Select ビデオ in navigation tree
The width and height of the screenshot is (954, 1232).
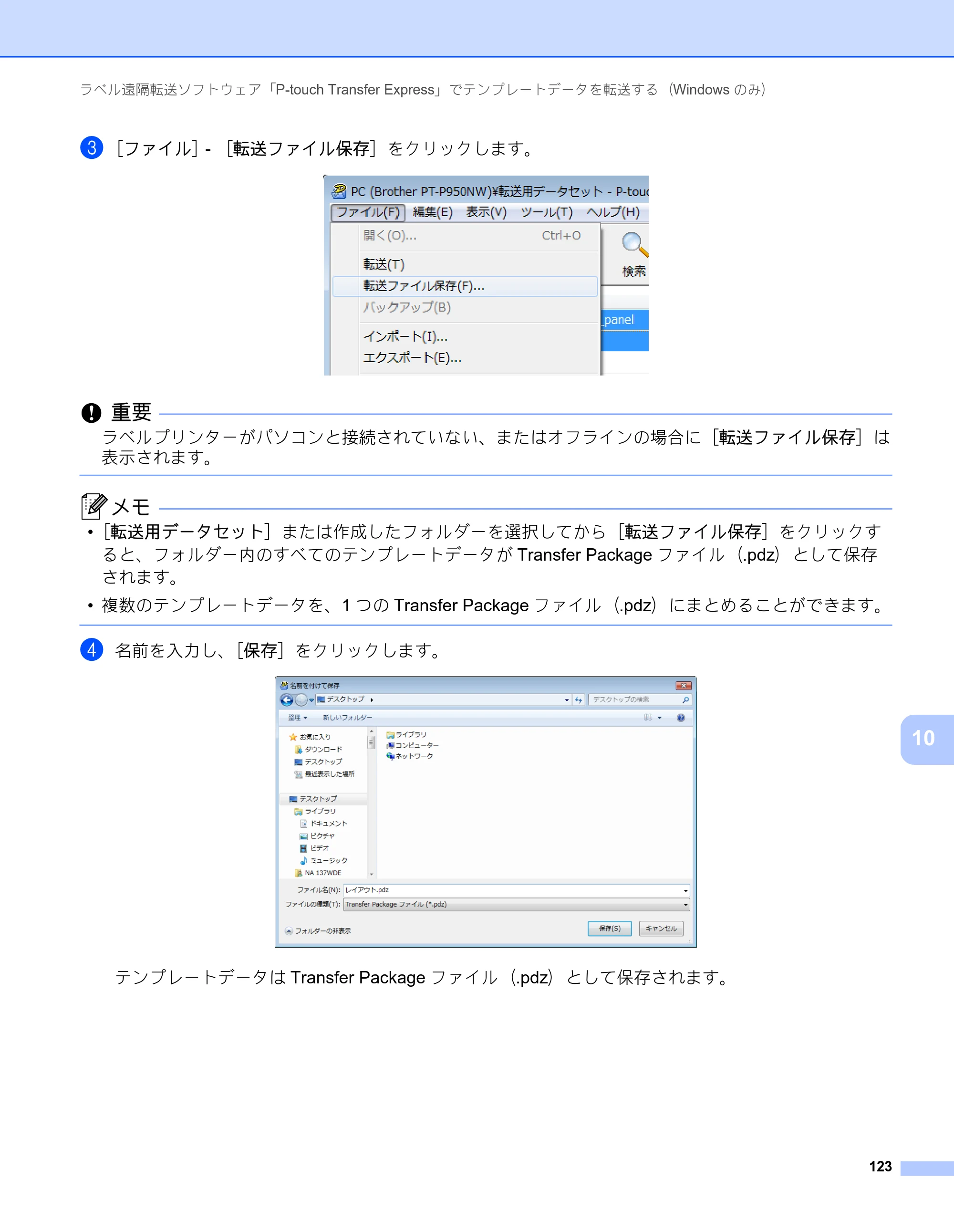click(315, 848)
